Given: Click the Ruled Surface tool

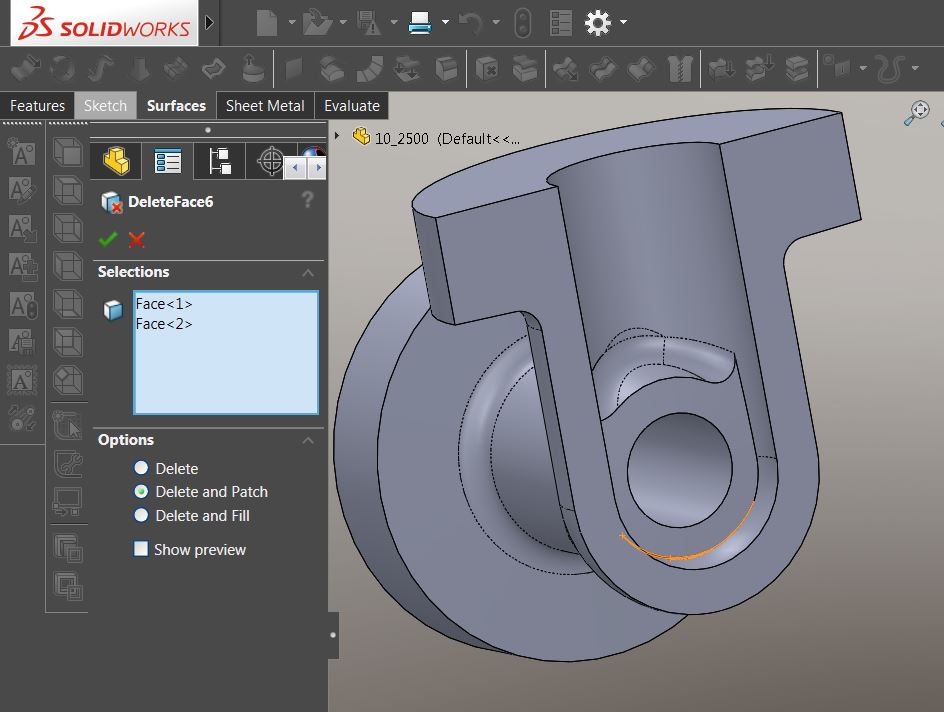Looking at the screenshot, I should point(369,69).
